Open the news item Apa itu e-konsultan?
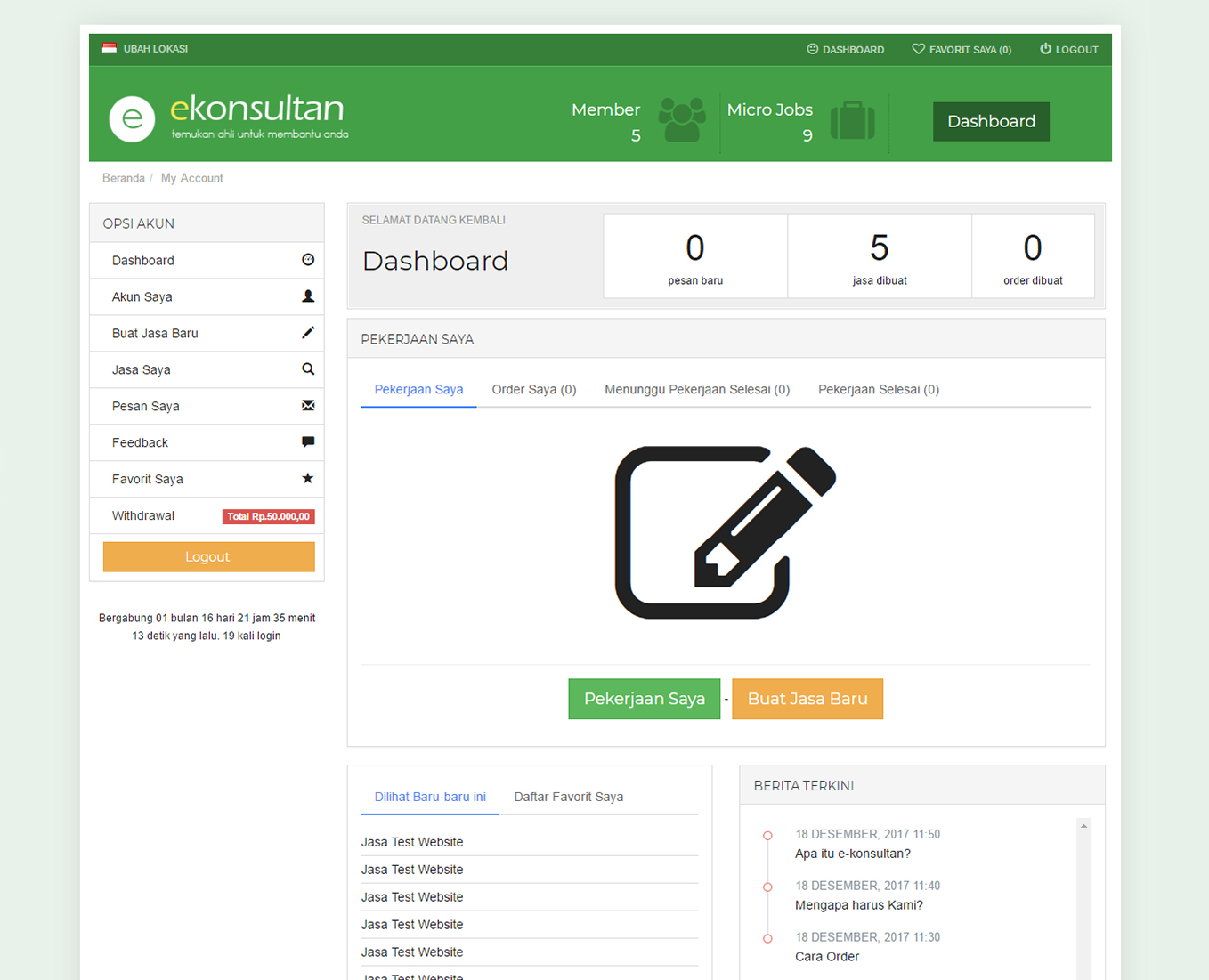This screenshot has width=1209, height=980. coord(852,854)
